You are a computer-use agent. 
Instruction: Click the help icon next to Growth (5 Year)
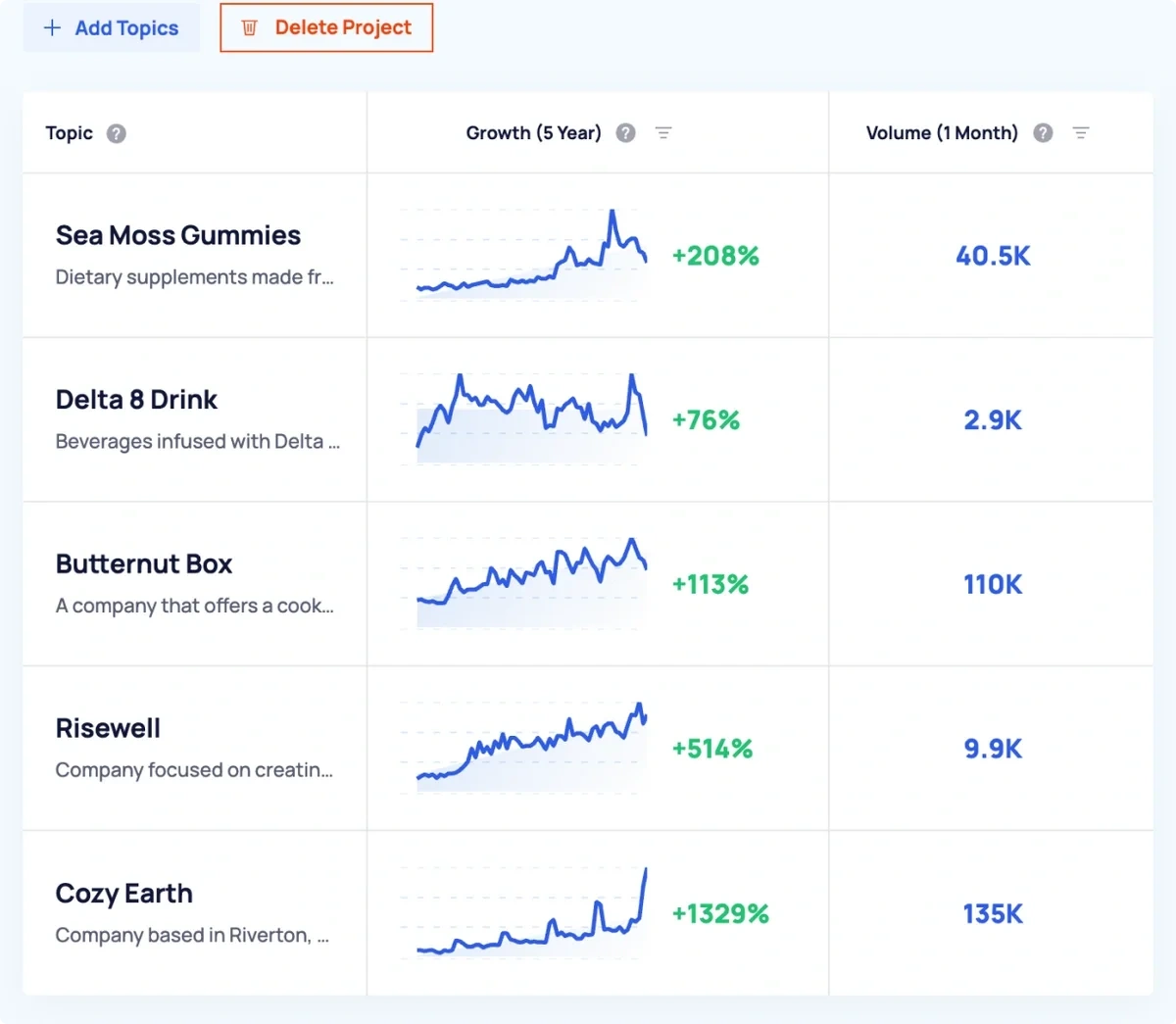coord(625,132)
